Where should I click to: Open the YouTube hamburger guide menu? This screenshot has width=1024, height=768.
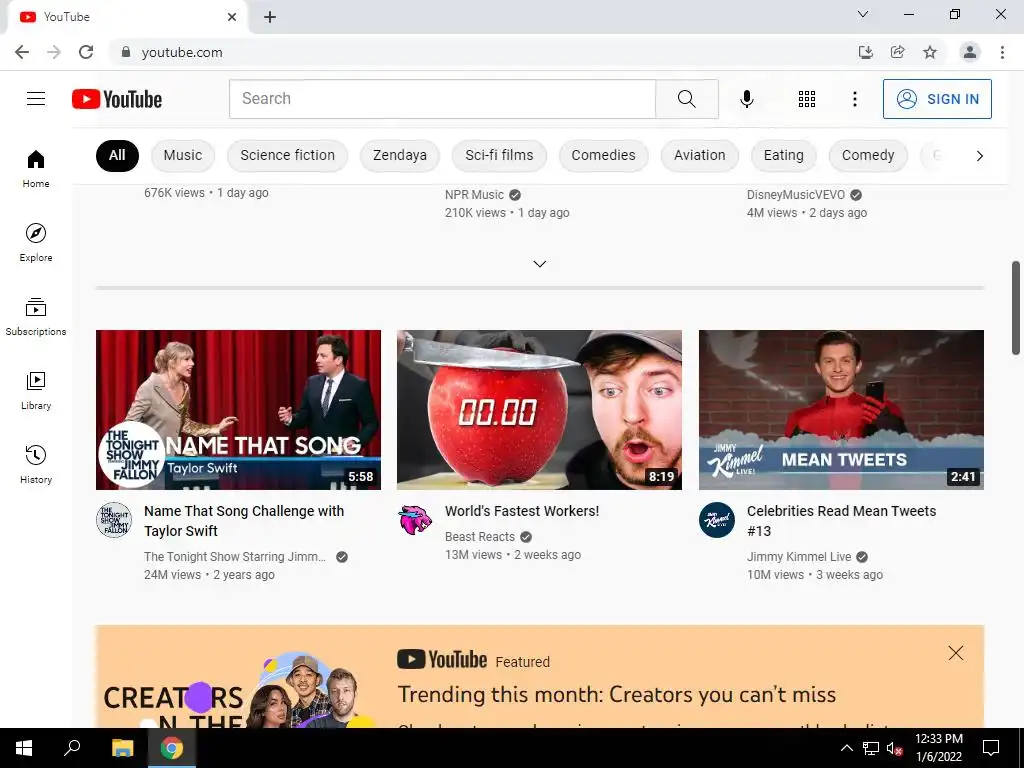pos(36,99)
